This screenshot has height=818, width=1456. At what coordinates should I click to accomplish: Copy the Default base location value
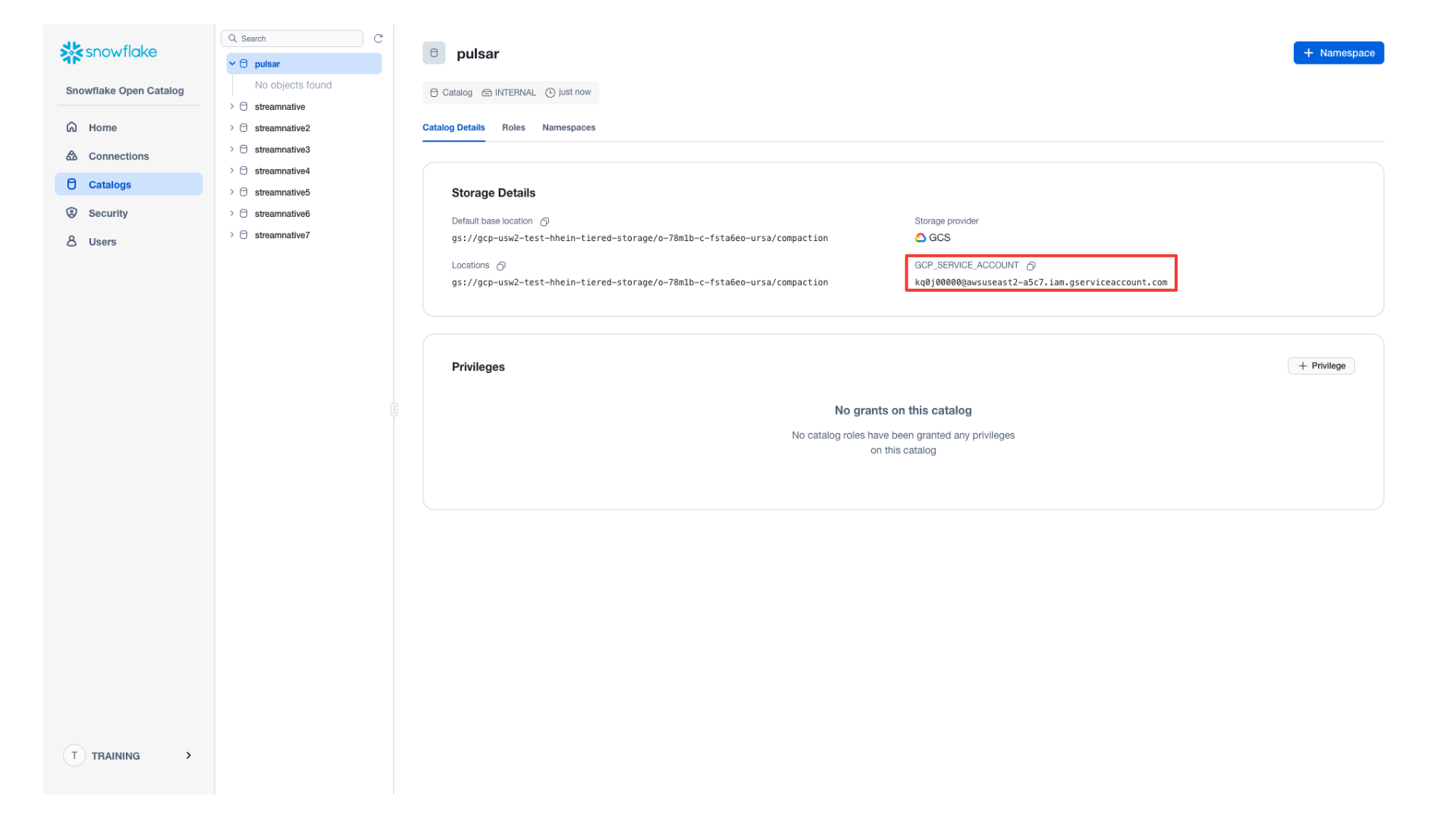[545, 221]
